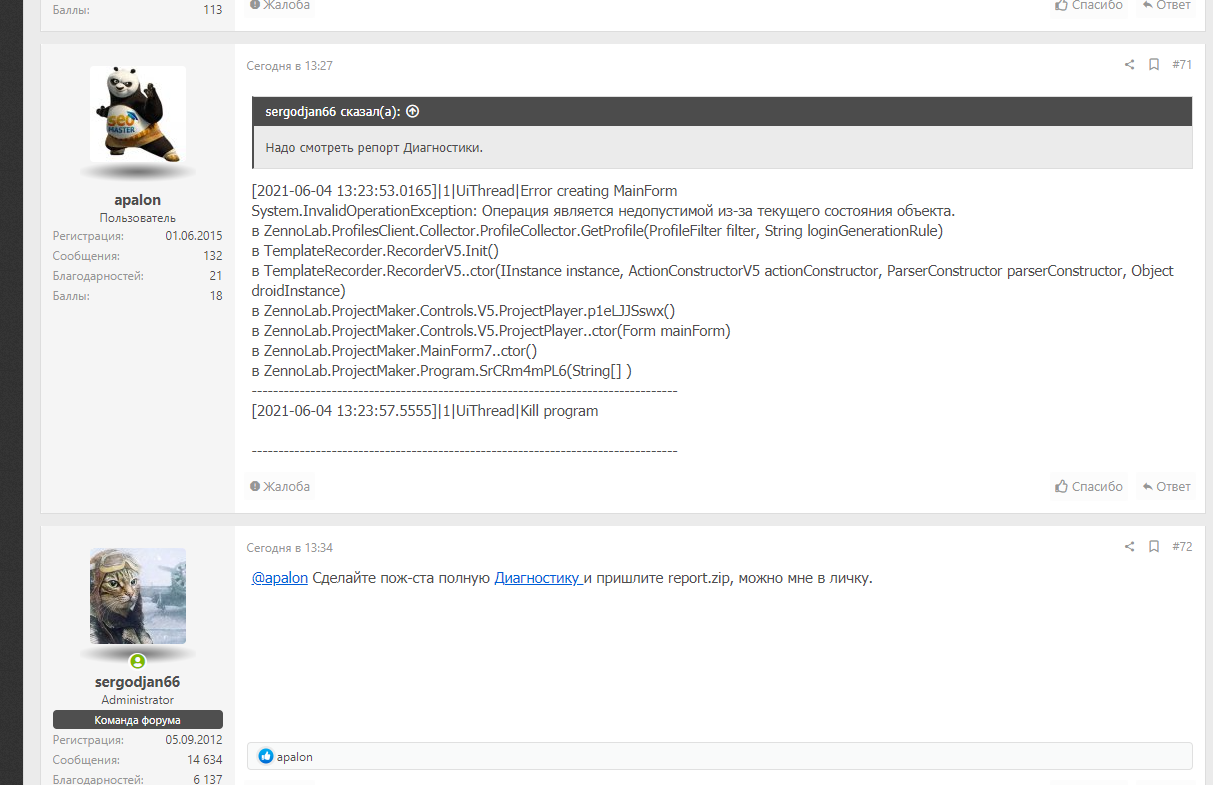
Task: Open the @apalon mention link
Action: [x=280, y=578]
